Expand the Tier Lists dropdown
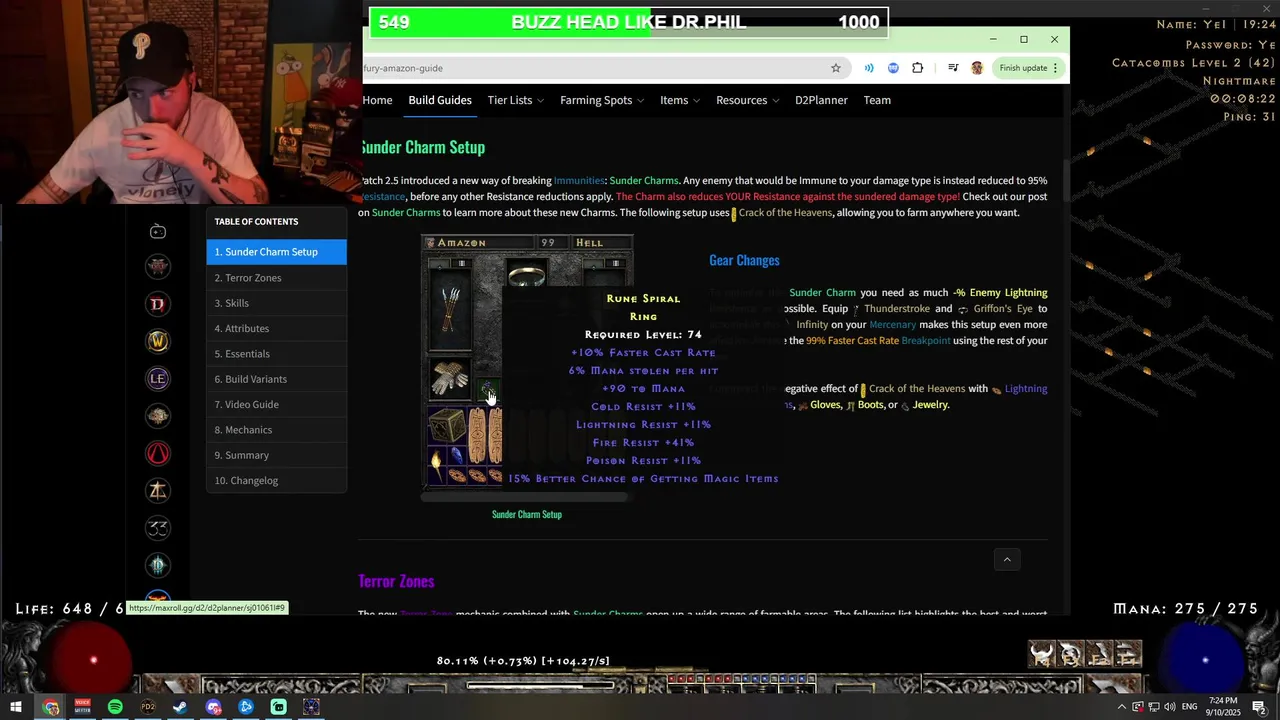 [x=516, y=100]
